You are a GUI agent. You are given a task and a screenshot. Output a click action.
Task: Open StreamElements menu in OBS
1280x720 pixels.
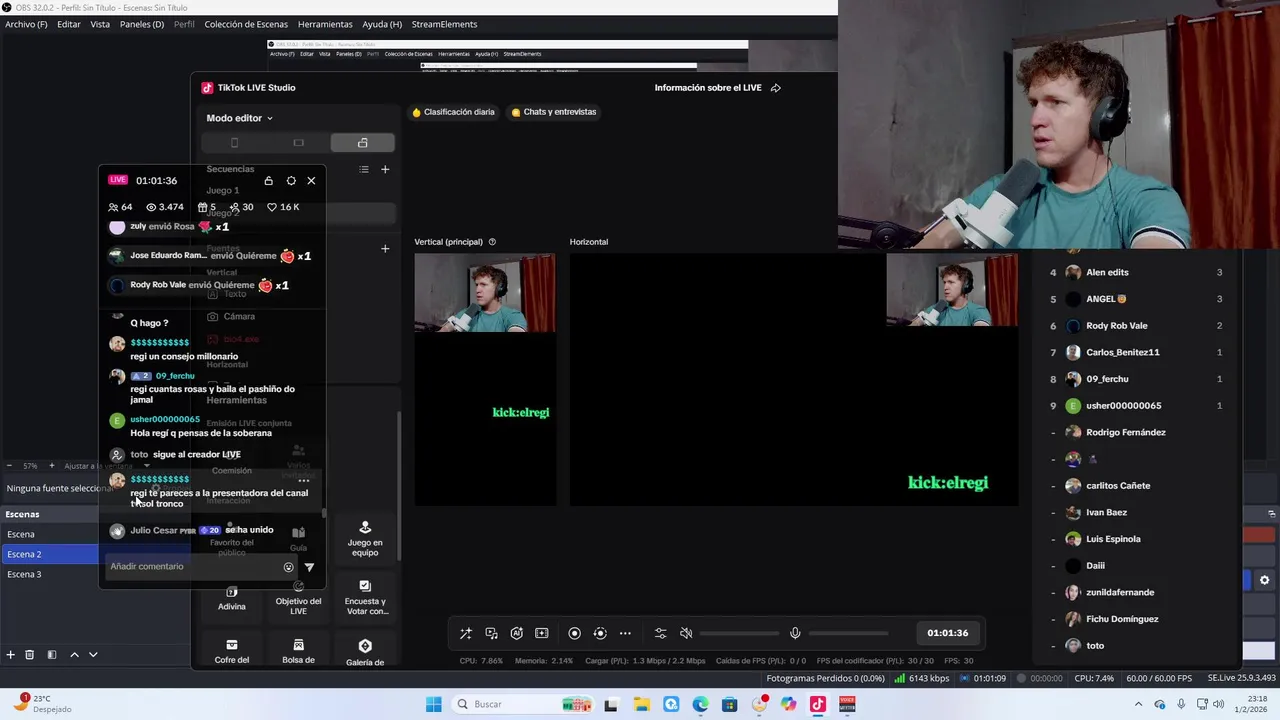coord(444,24)
